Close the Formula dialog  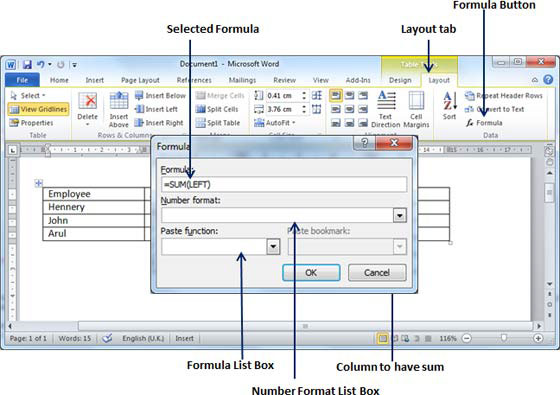pyautogui.click(x=394, y=143)
